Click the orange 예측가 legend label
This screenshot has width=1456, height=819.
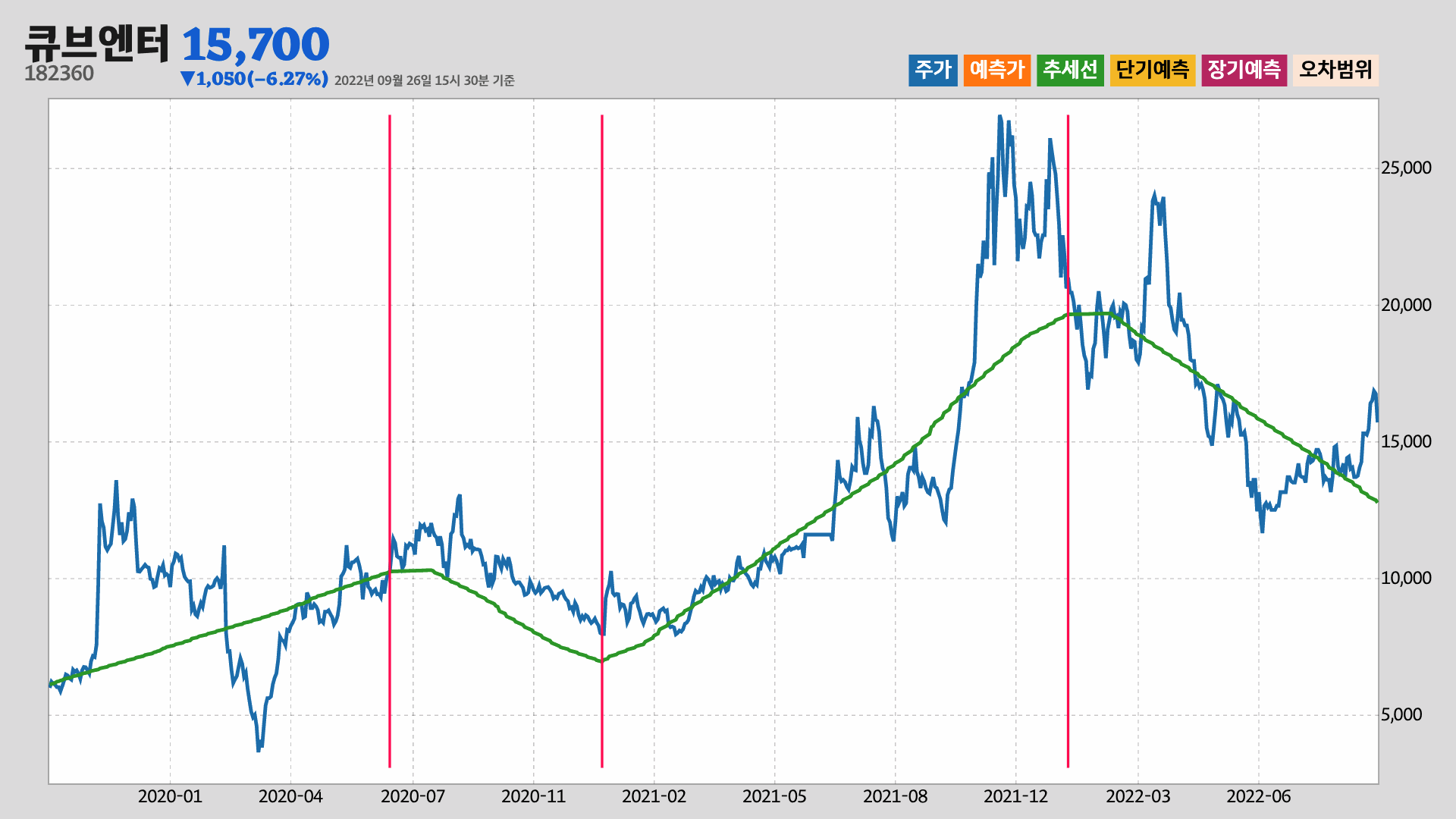click(997, 70)
